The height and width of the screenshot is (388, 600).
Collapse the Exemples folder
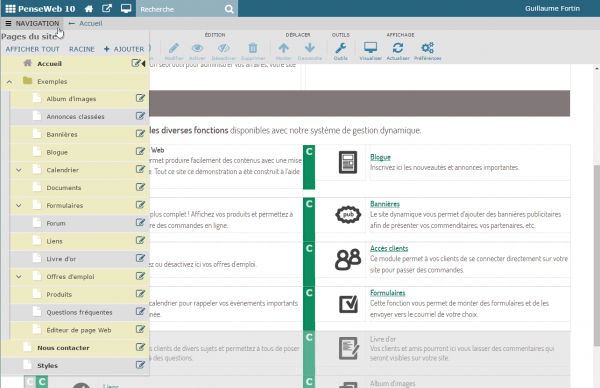pyautogui.click(x=9, y=82)
